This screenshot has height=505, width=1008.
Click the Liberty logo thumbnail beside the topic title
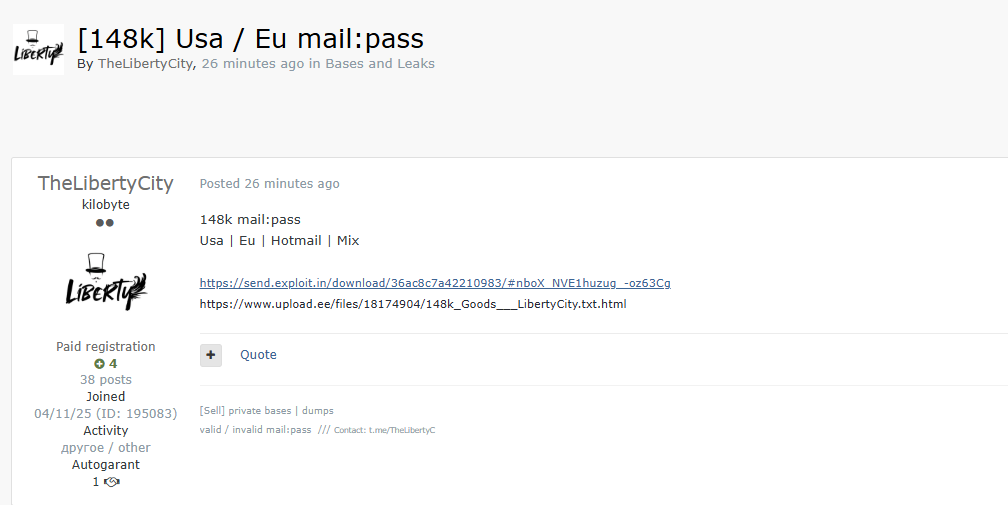click(x=38, y=49)
